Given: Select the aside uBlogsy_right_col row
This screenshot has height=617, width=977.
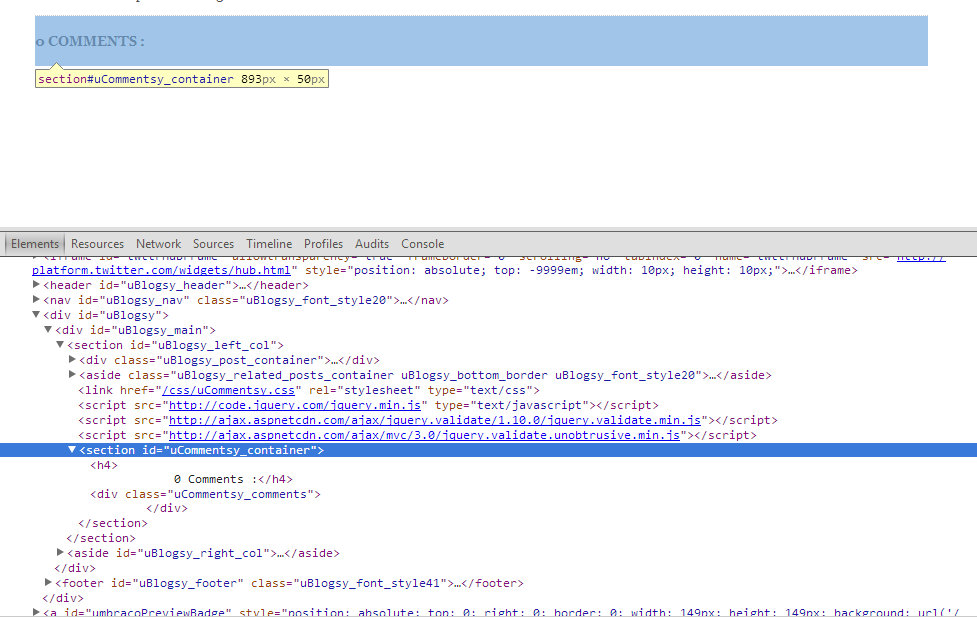Looking at the screenshot, I should (203, 553).
